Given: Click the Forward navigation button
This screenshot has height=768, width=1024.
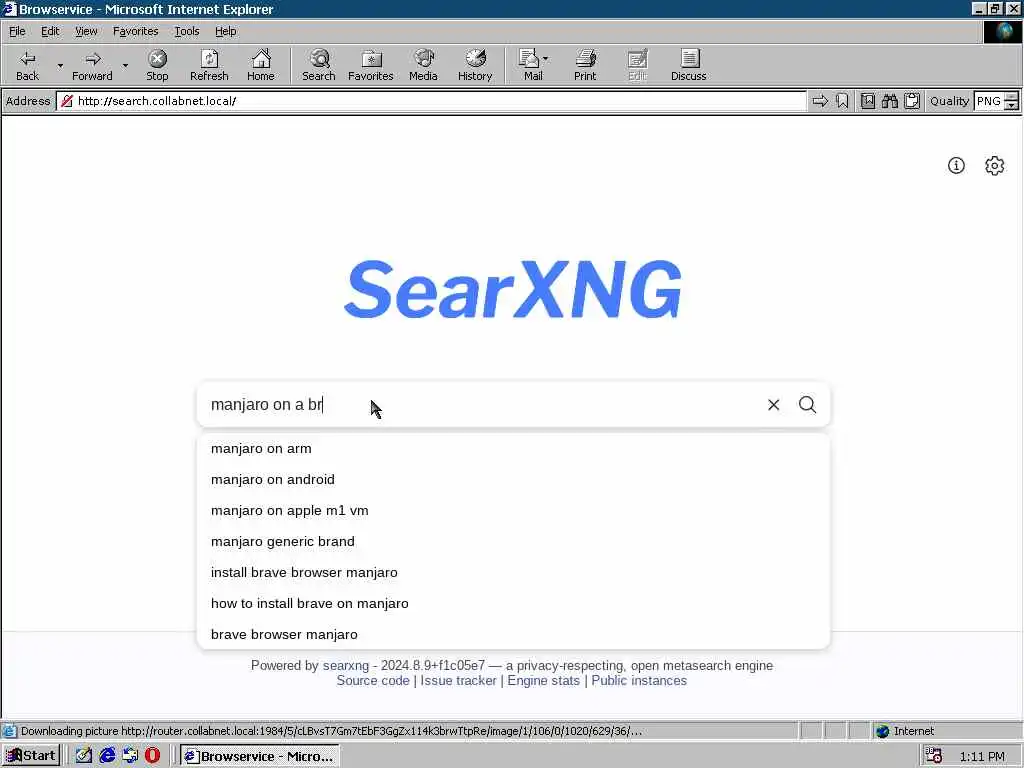Looking at the screenshot, I should coord(92,65).
